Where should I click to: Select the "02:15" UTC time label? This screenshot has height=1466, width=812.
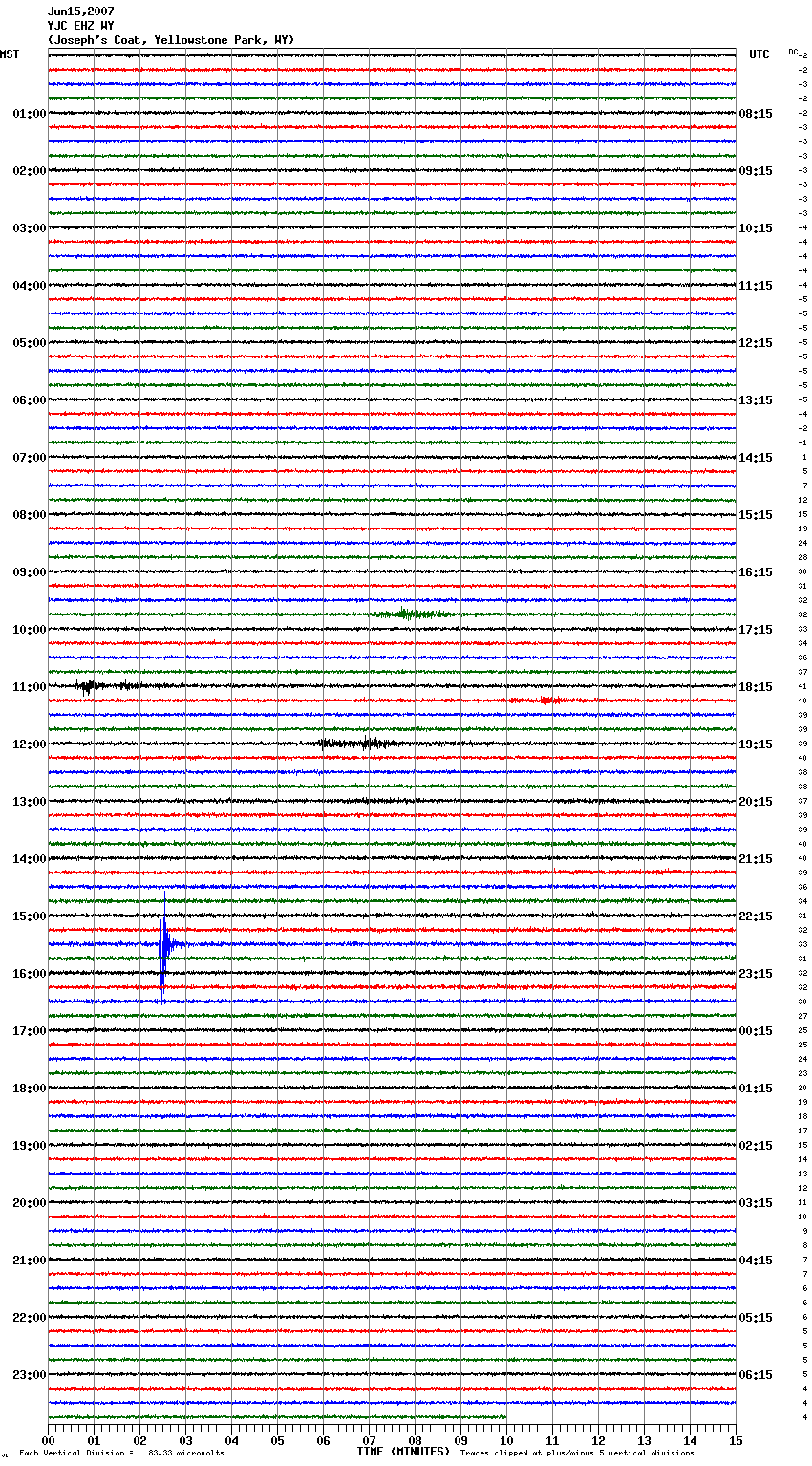(756, 1146)
